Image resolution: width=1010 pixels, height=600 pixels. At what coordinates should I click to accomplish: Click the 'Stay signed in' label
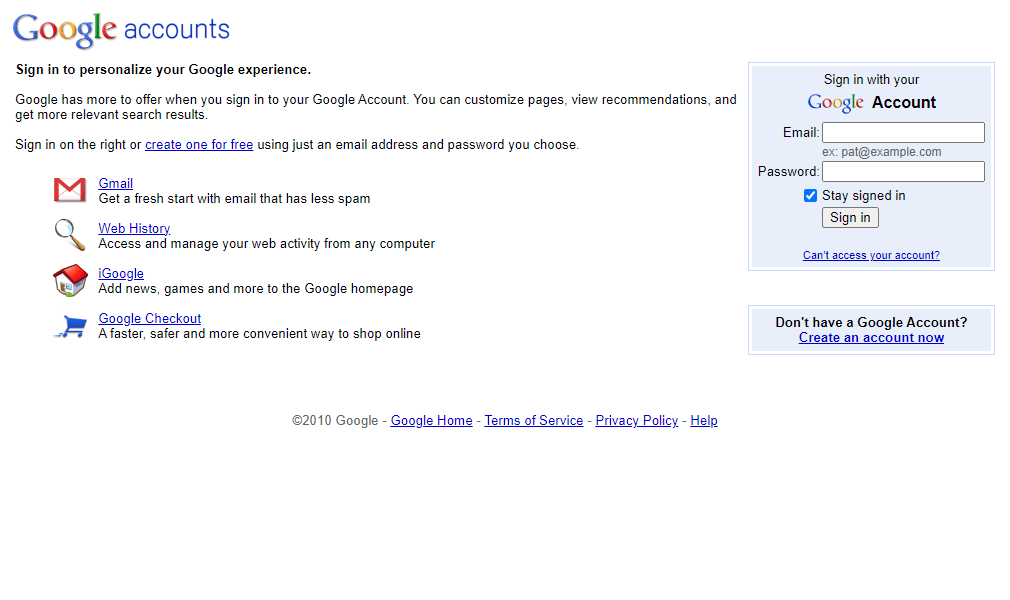tap(863, 195)
